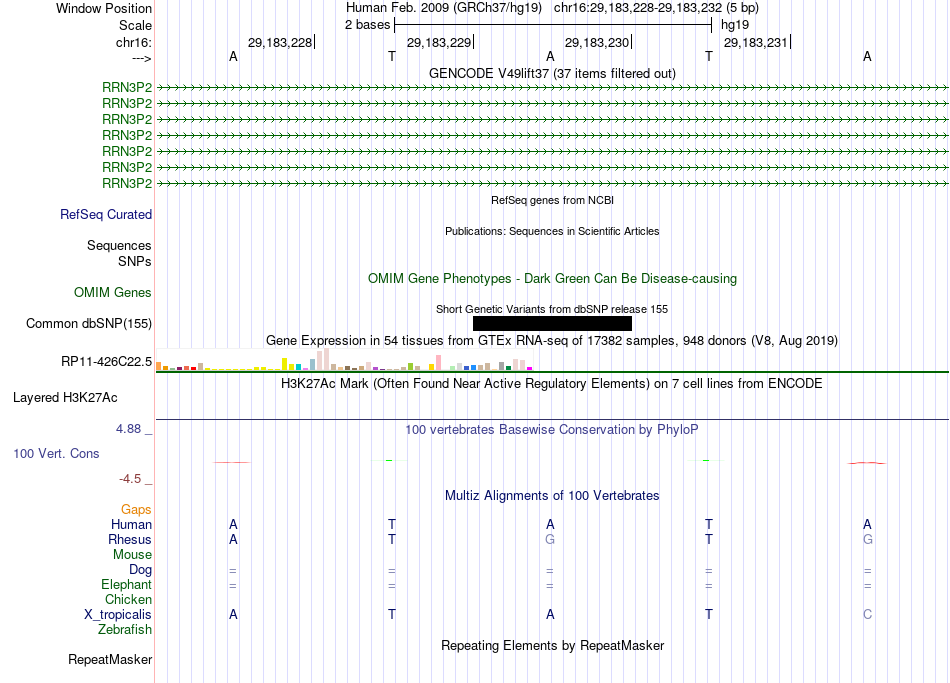Open 100 vertebrates Basewise Conservation by PhyloP title
Viewport: 950px width, 683px height.
(552, 430)
